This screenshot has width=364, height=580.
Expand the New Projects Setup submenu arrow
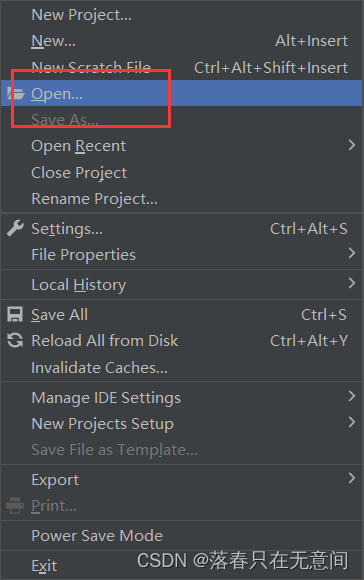pyautogui.click(x=352, y=422)
